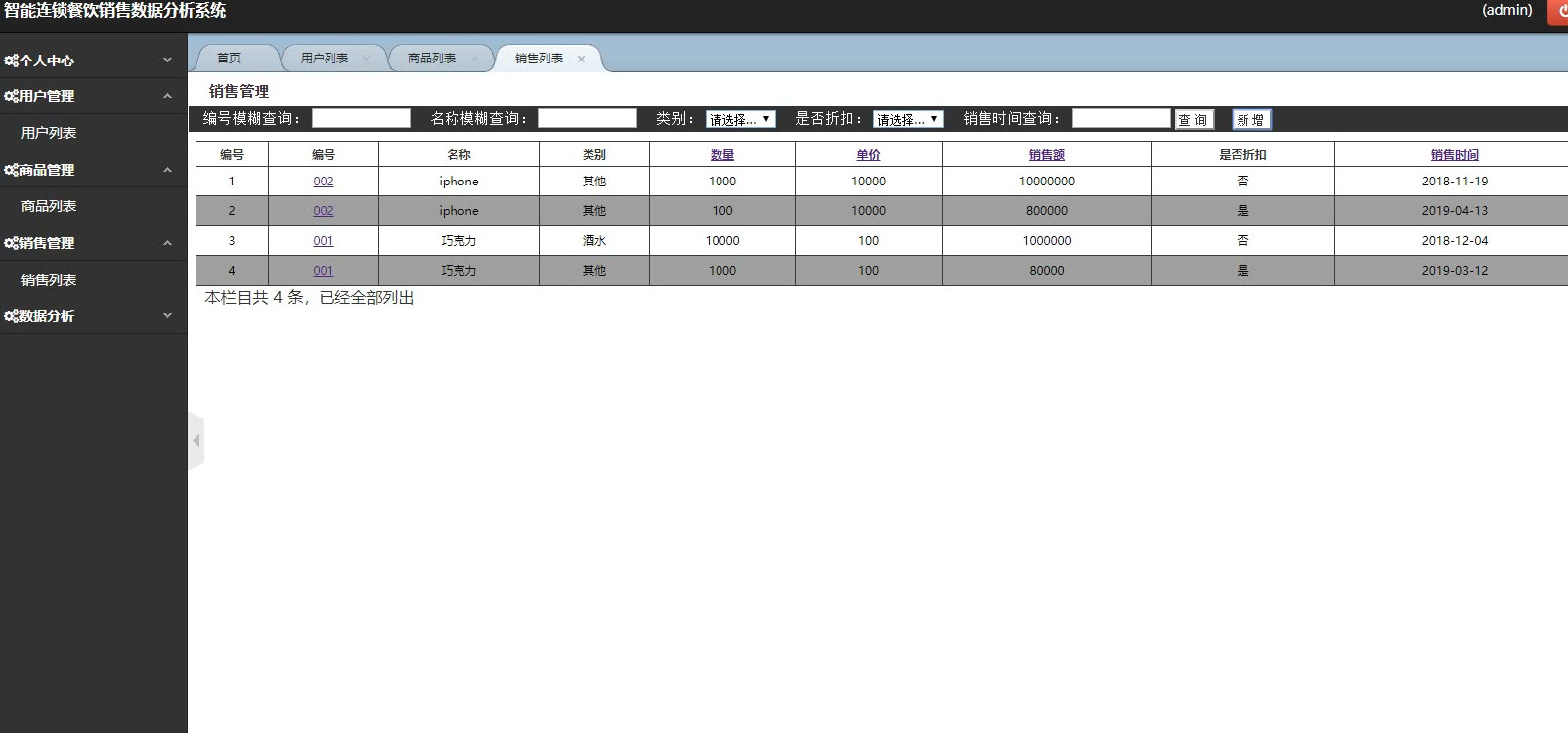Image resolution: width=1568 pixels, height=733 pixels.
Task: Click 巧克力 name in row 4
Action: 459,271
